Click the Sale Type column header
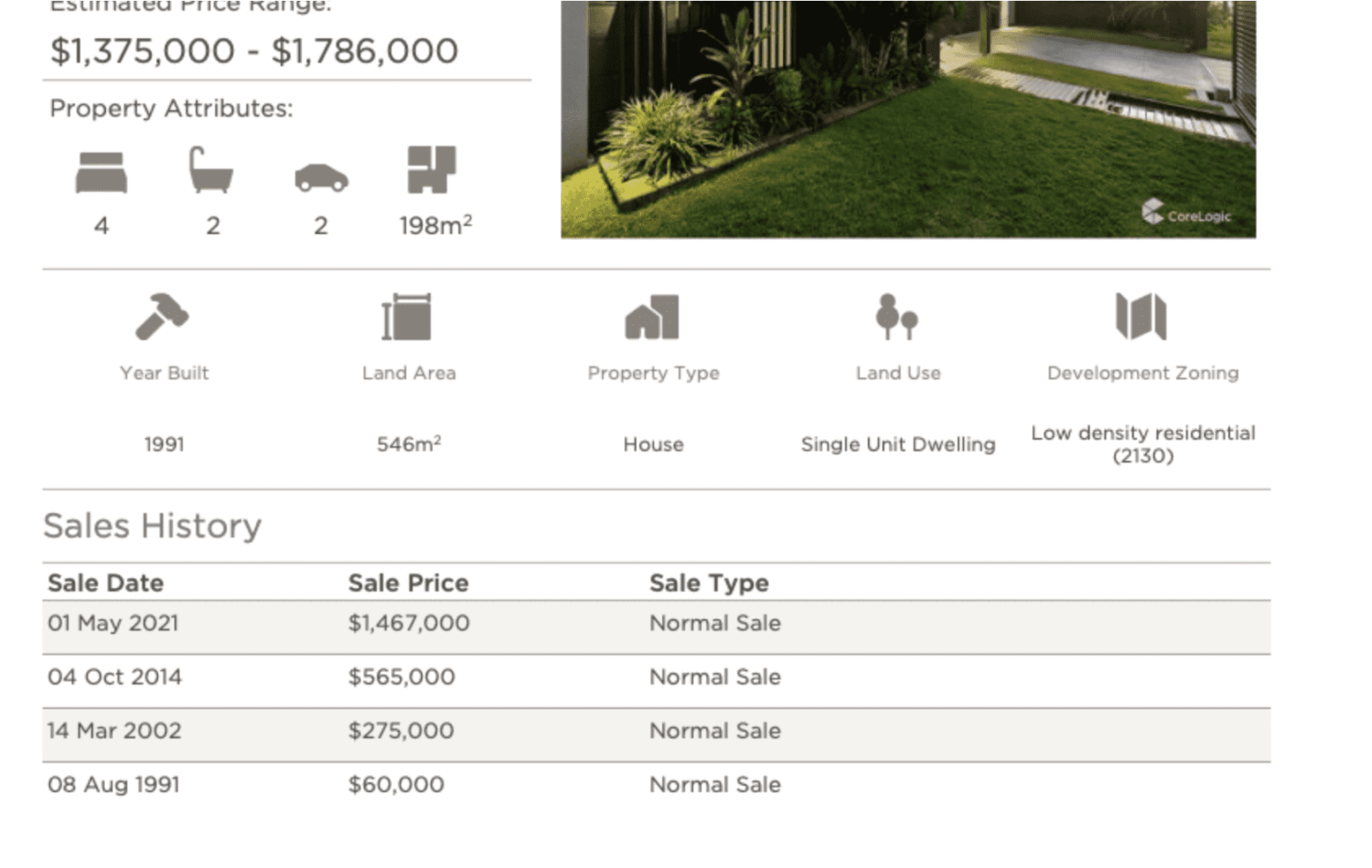The image size is (1372, 868). [x=709, y=584]
